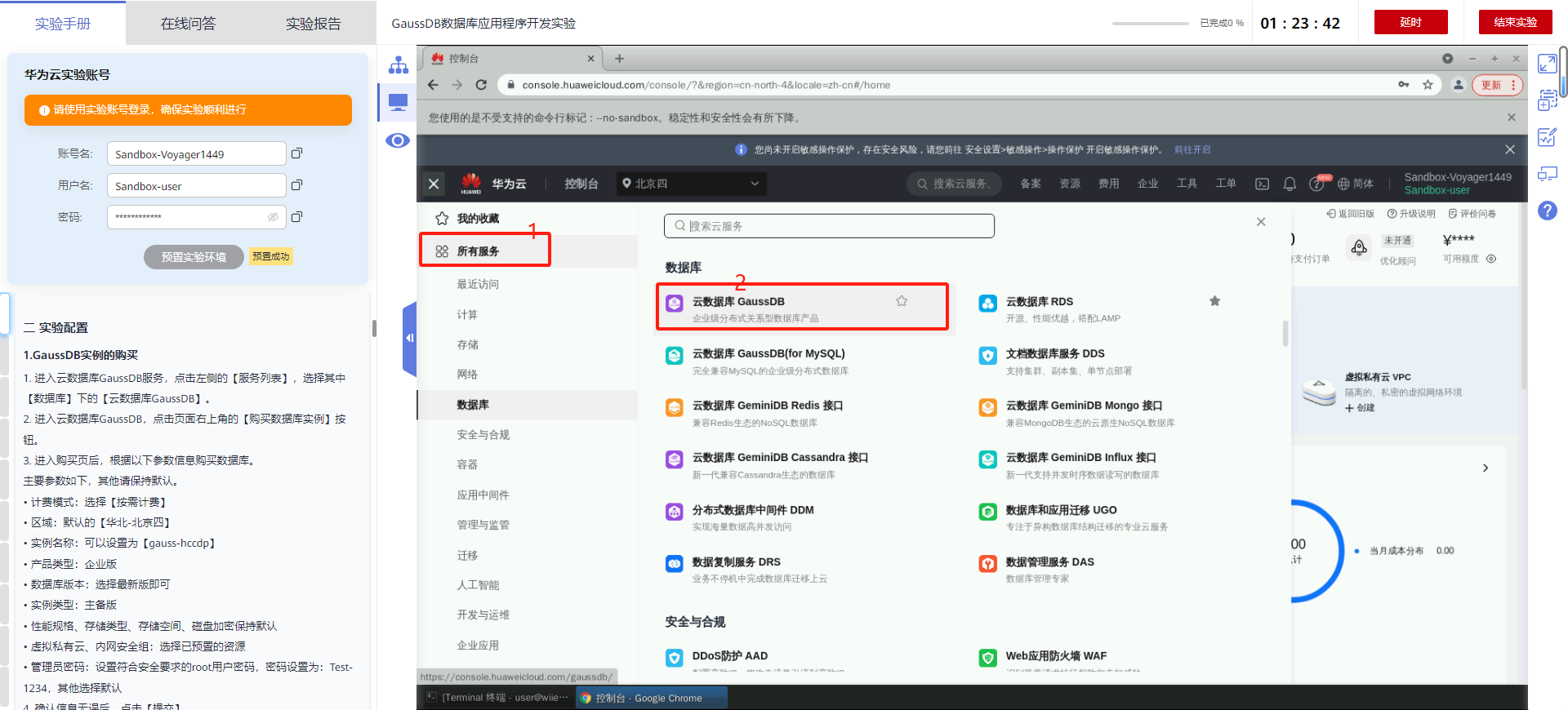Copy the password field value
Screen dimensions: 1568x710
297,217
